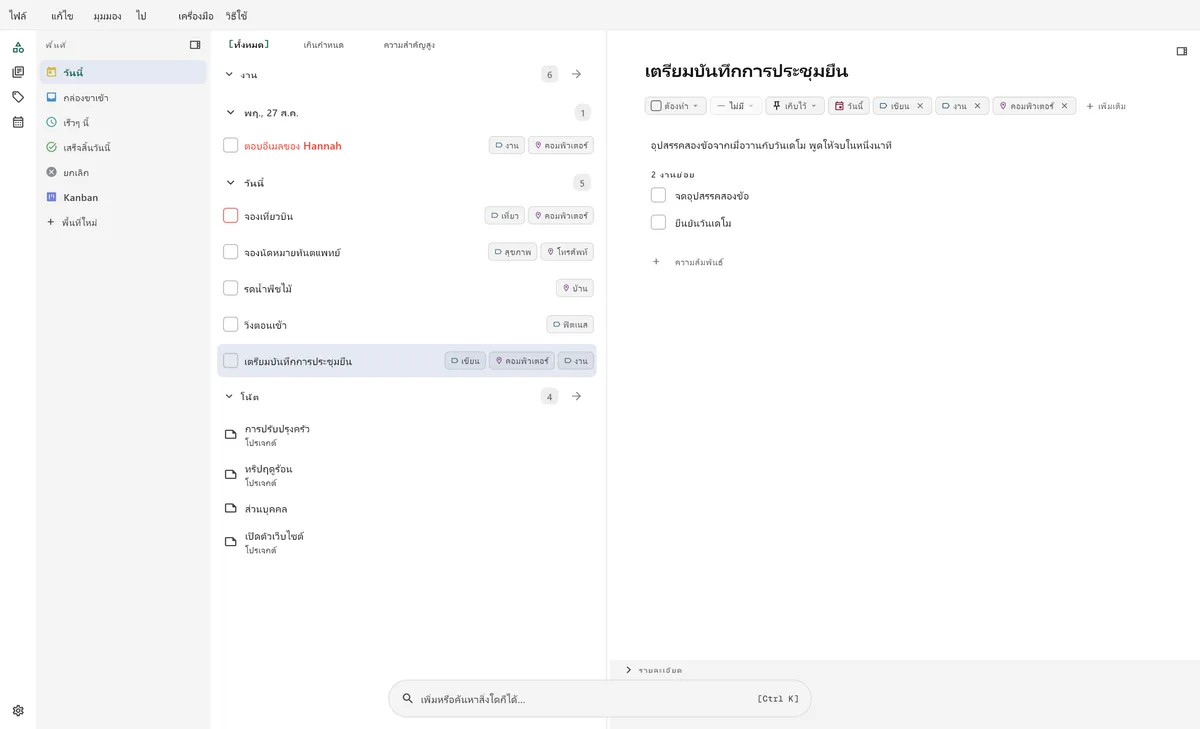Collapse the โน้ต group chevron
This screenshot has height=729, width=1200.
229,396
